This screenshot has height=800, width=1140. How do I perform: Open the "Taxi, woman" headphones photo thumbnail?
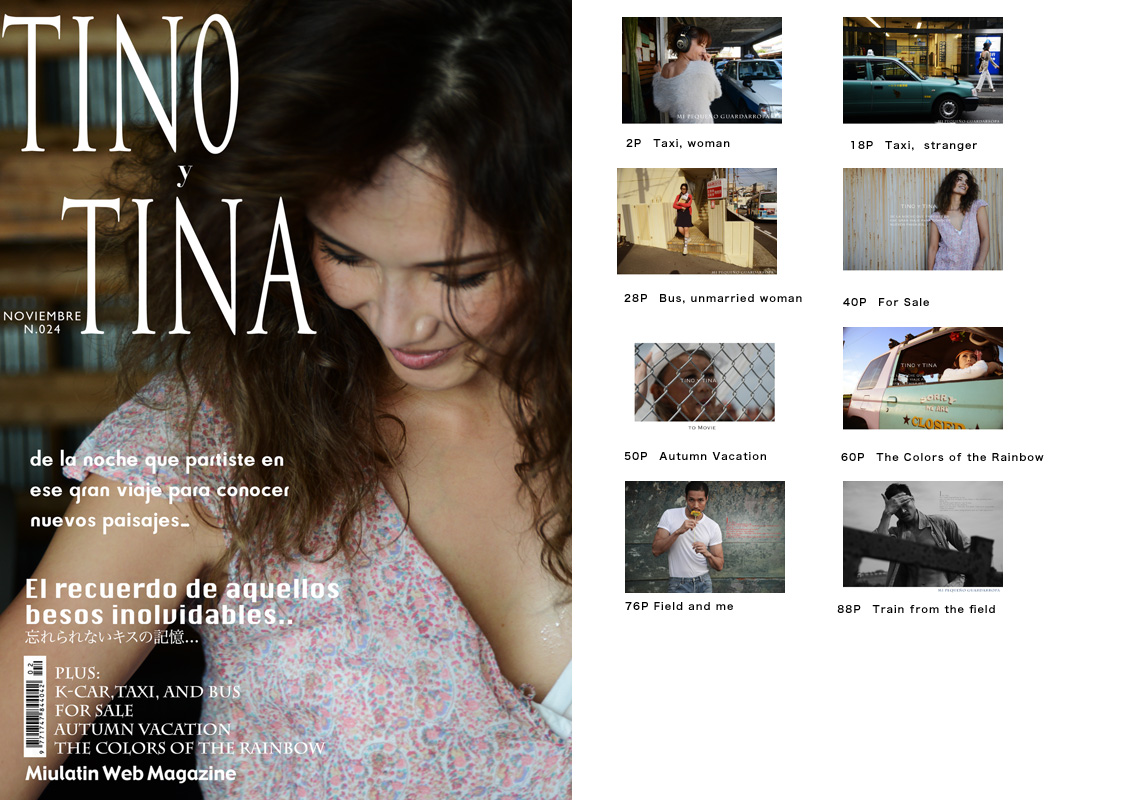(701, 70)
